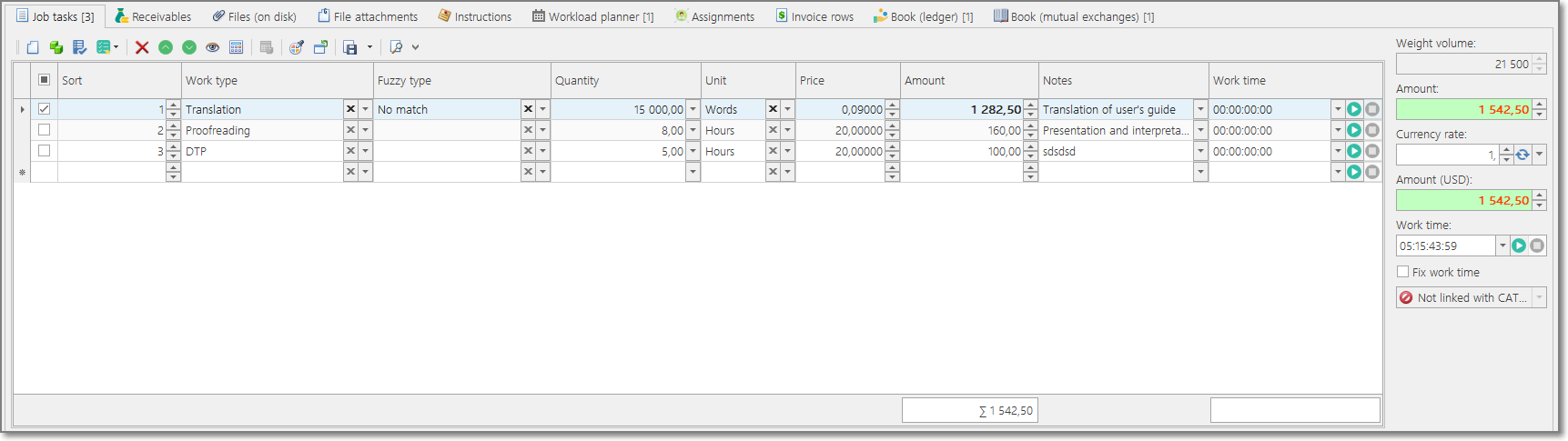Open the File attachments tab
This screenshot has width=1568, height=441.
coord(368,16)
